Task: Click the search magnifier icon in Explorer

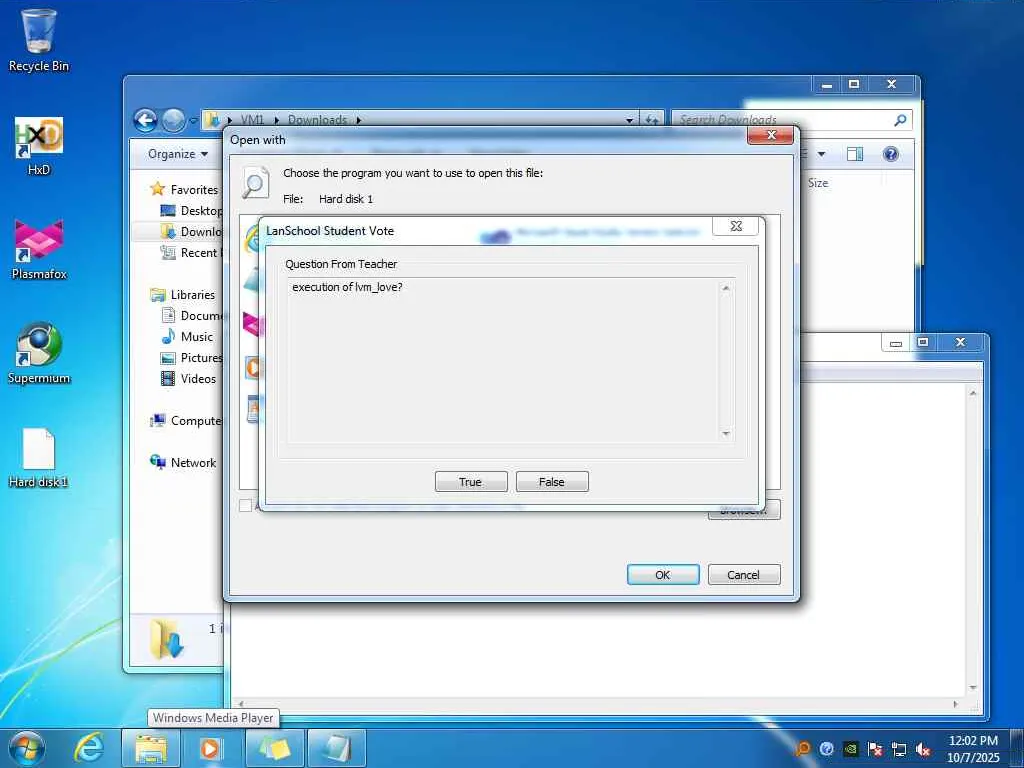Action: (900, 120)
